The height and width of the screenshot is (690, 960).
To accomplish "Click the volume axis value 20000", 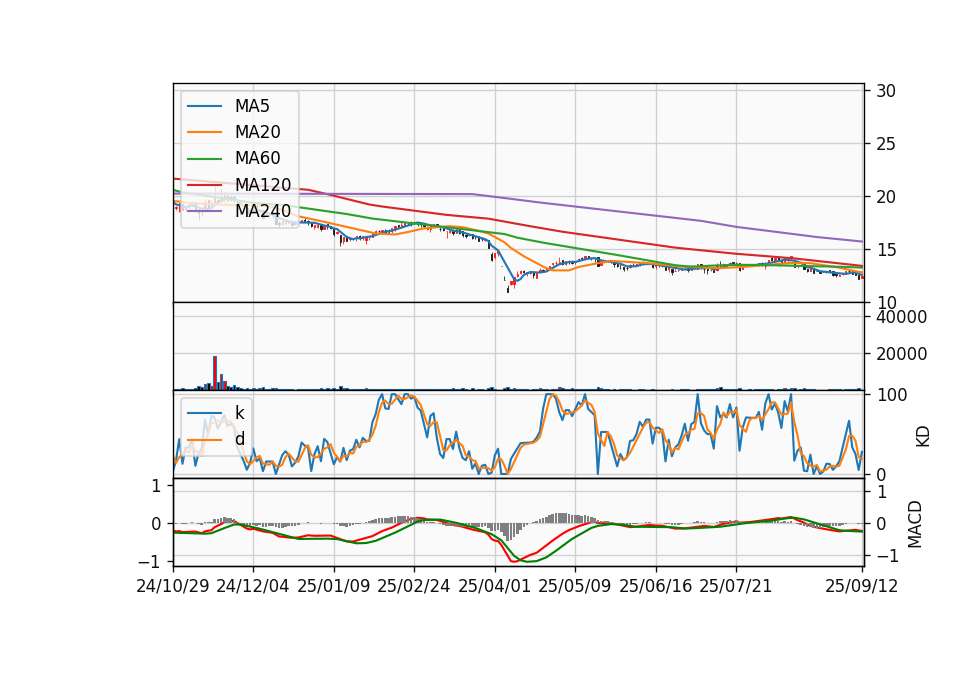I will click(x=901, y=354).
